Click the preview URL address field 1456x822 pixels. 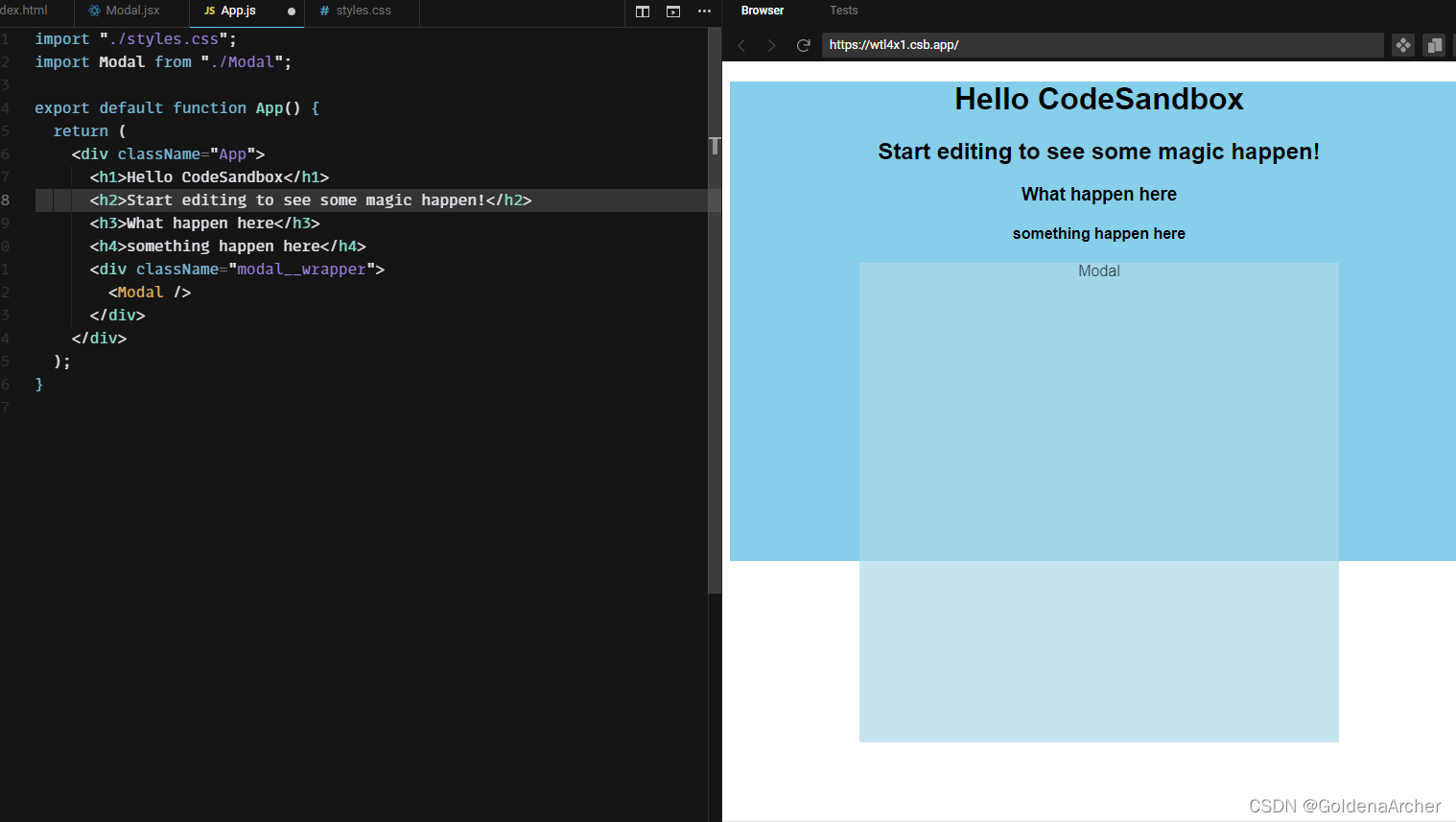click(1102, 45)
